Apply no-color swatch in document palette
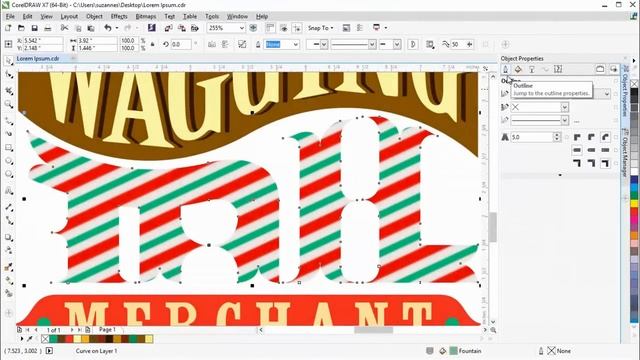The image size is (640, 360). (x=45, y=339)
